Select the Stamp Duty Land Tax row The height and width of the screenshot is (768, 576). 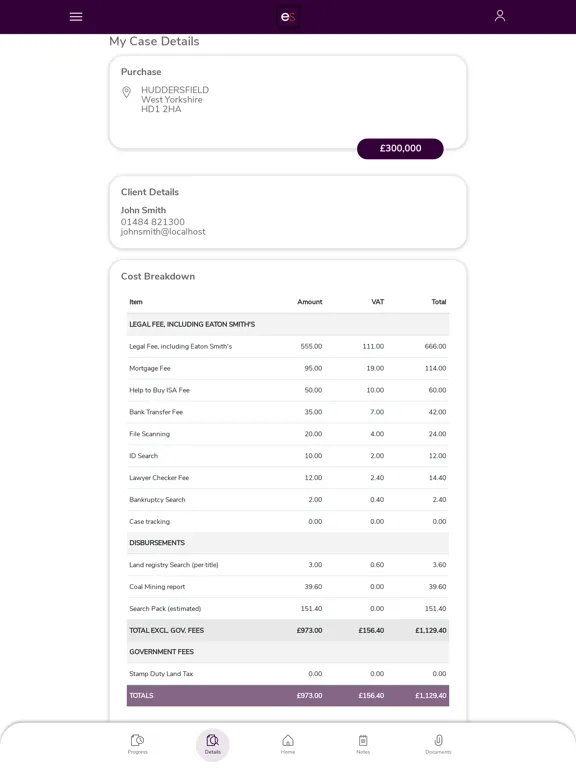pos(288,674)
